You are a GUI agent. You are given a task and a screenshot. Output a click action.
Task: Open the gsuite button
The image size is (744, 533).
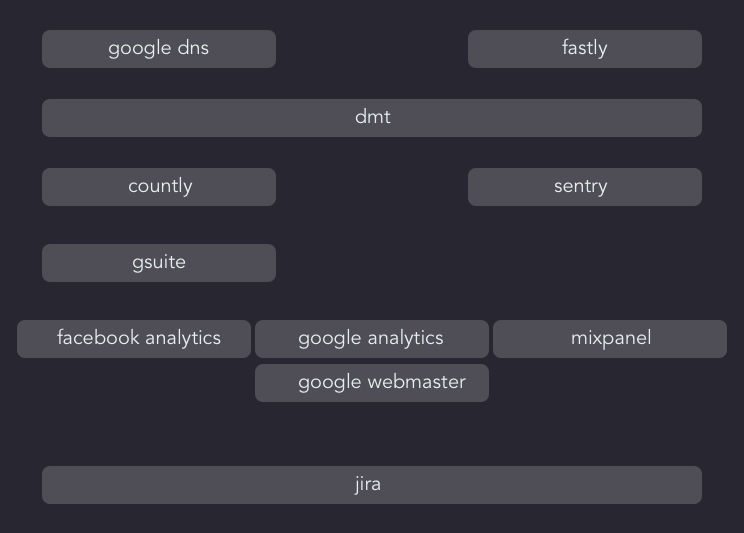[x=159, y=263]
